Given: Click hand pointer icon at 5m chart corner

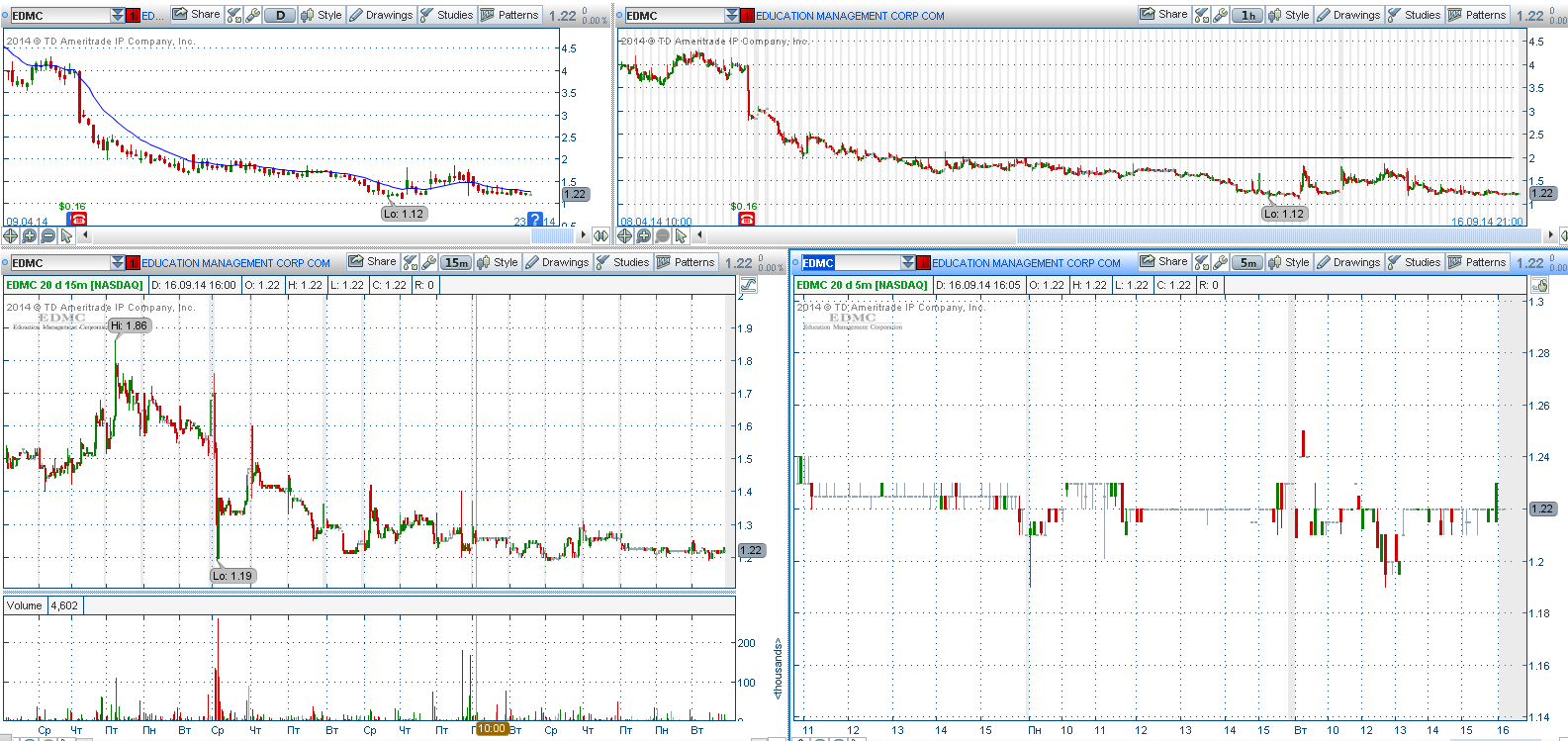Looking at the screenshot, I should 1539,285.
